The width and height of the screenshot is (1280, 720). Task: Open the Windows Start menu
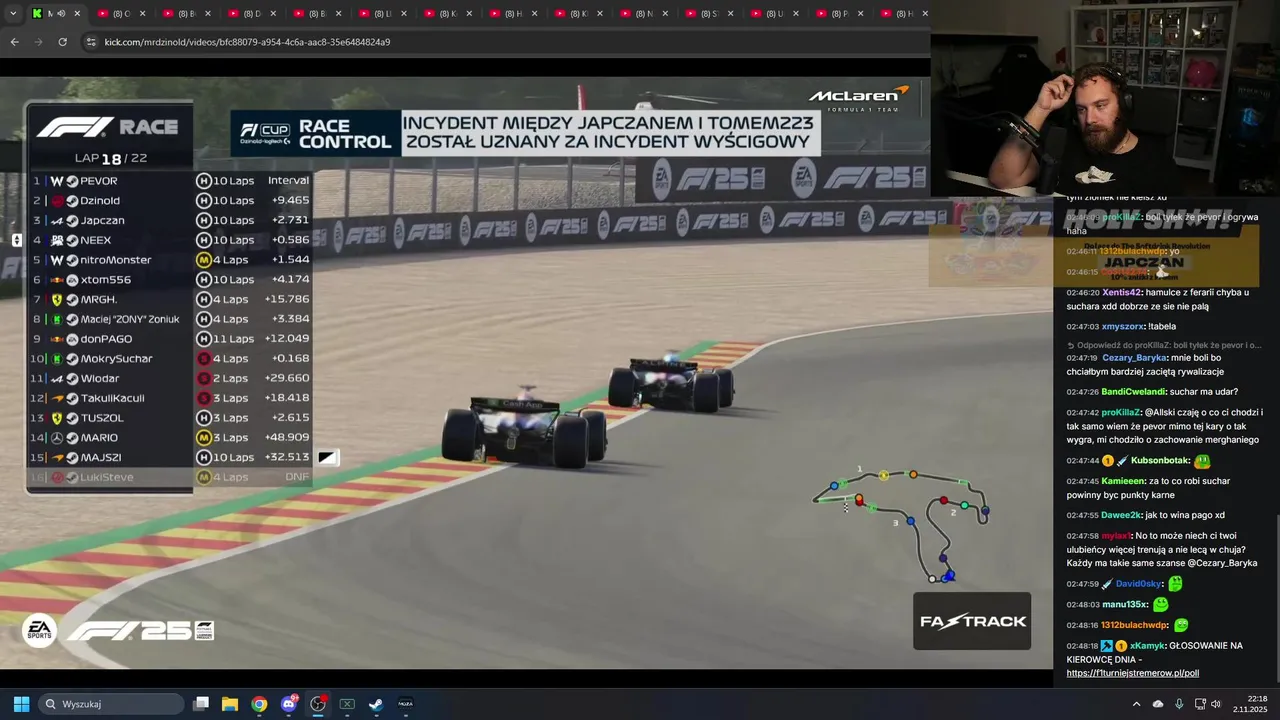tap(21, 704)
